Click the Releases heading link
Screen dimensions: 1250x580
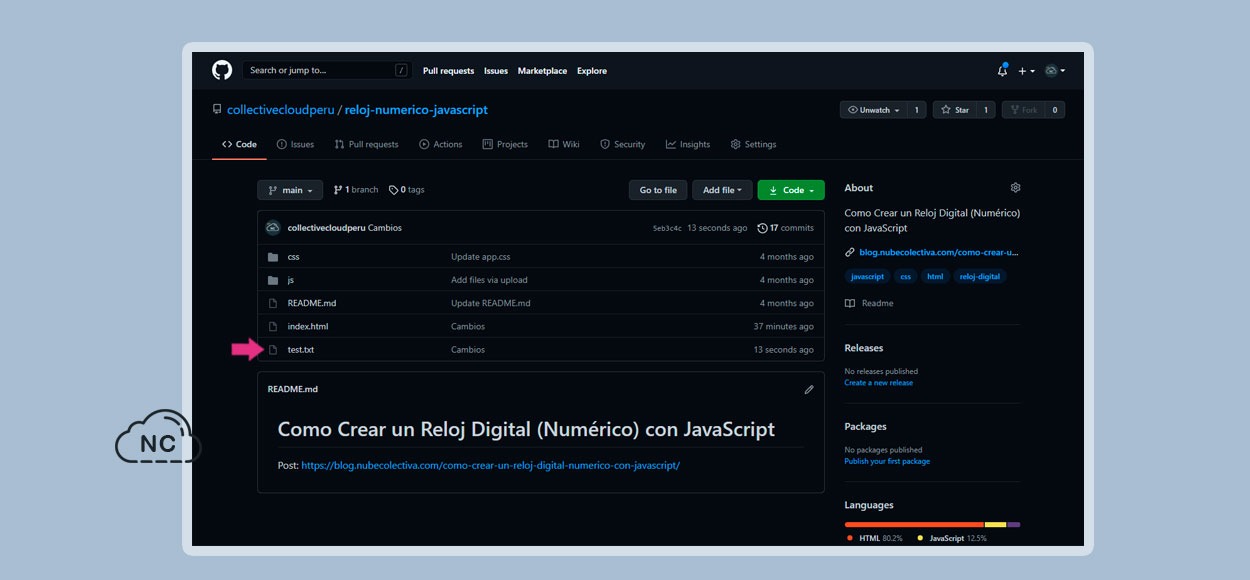864,348
